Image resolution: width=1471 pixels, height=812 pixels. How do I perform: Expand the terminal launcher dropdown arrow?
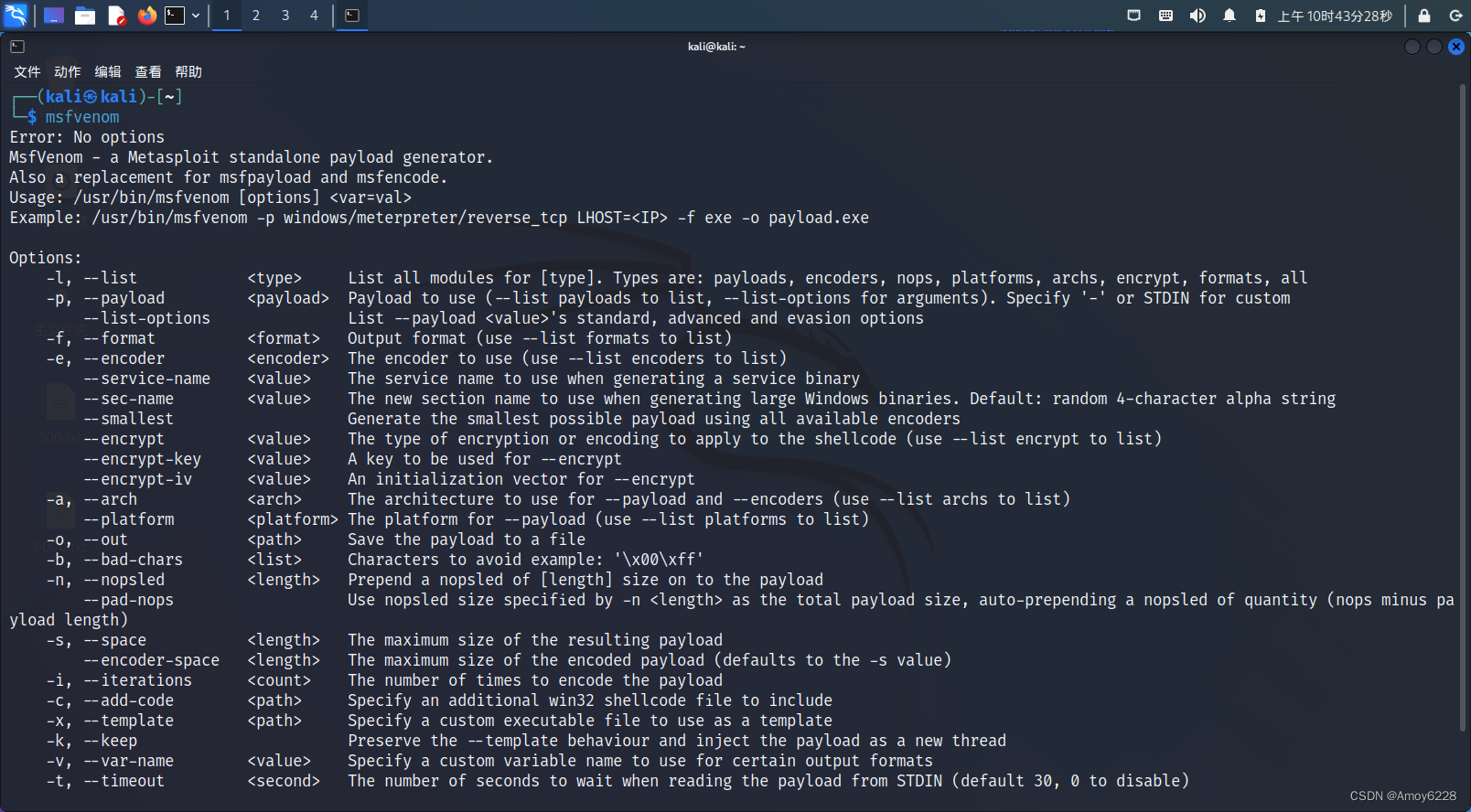[196, 16]
